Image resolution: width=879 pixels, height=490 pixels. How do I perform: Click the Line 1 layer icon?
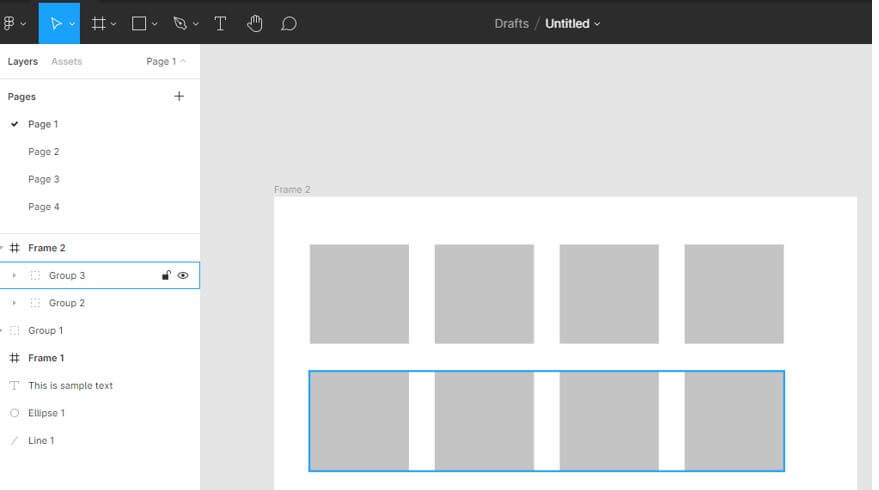pyautogui.click(x=15, y=440)
